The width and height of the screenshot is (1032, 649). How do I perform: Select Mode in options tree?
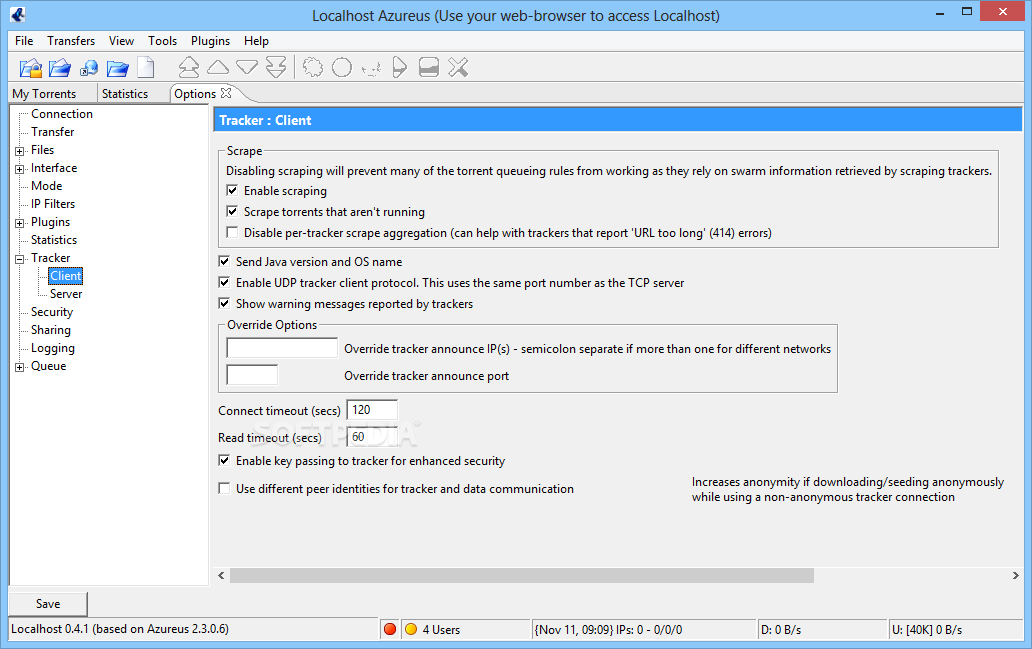[x=47, y=186]
